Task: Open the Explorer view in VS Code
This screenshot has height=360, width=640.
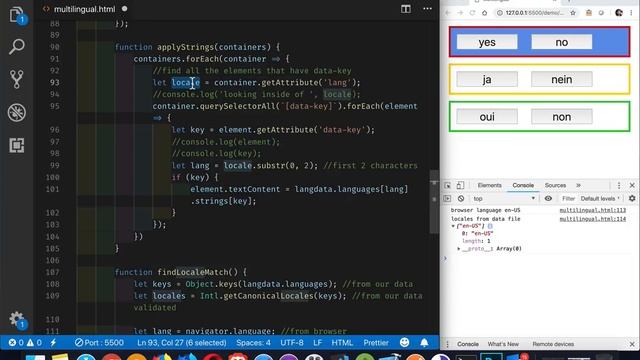Action: click(x=16, y=15)
